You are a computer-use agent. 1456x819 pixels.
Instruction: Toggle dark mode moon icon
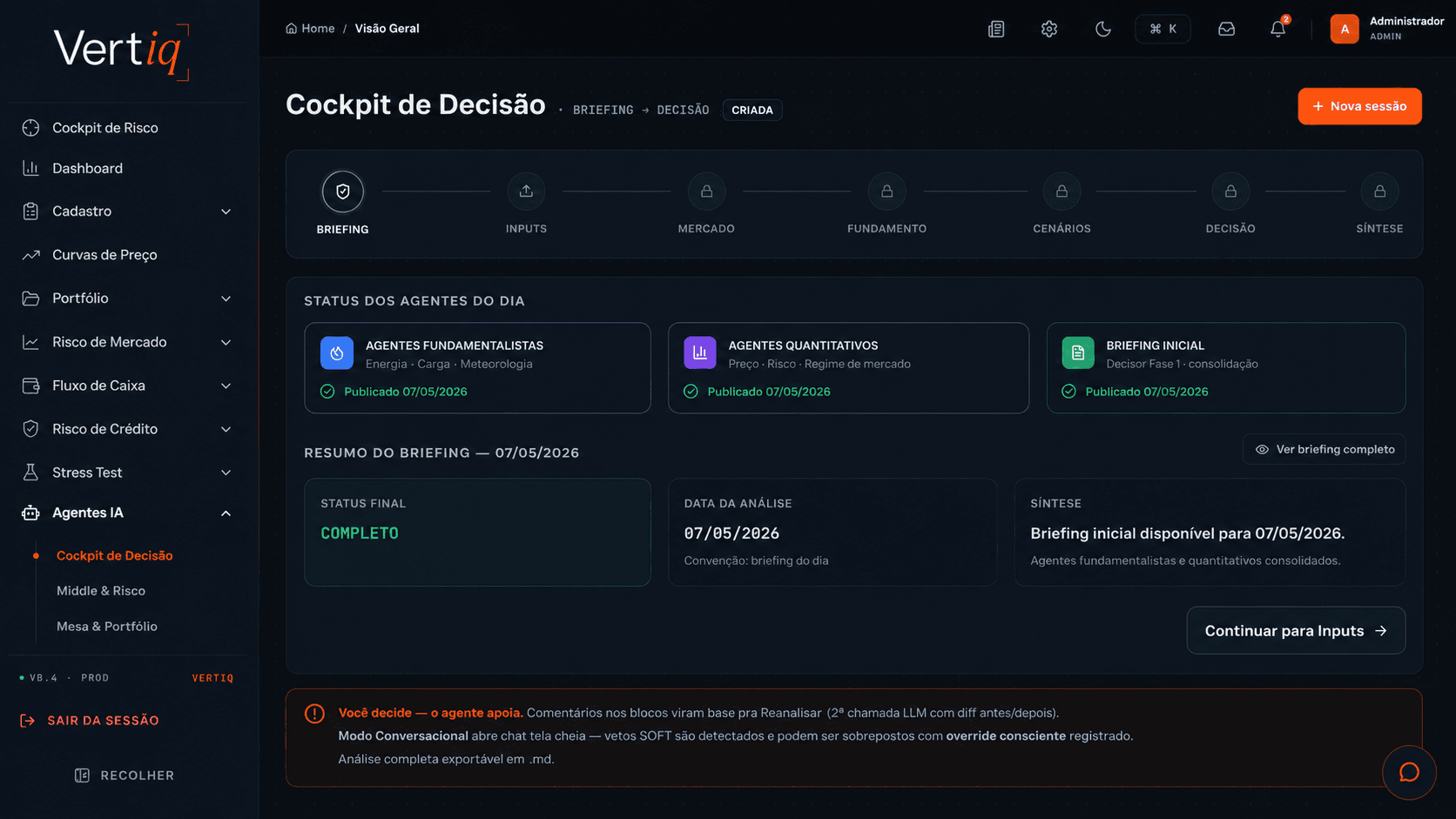tap(1103, 29)
